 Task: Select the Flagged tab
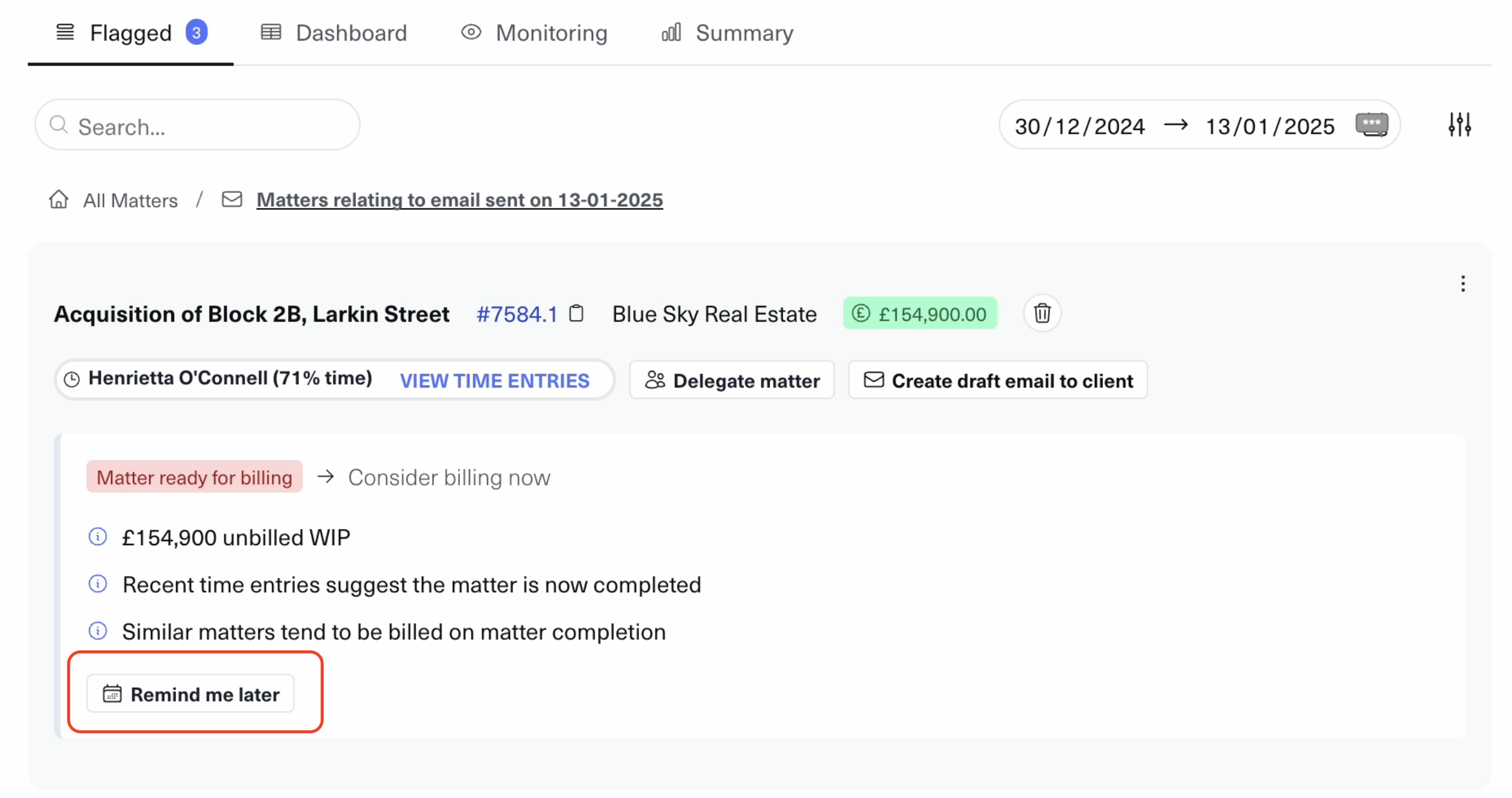(x=131, y=33)
